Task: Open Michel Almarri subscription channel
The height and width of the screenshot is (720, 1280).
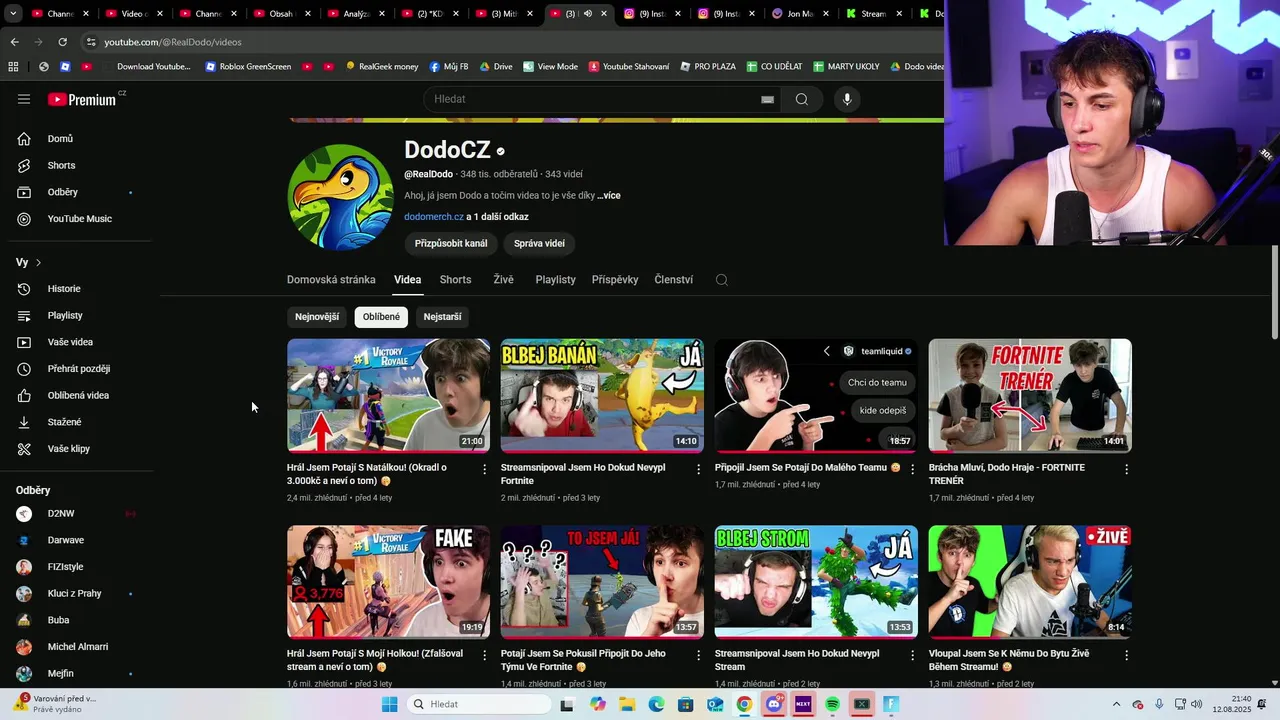Action: [x=77, y=647]
